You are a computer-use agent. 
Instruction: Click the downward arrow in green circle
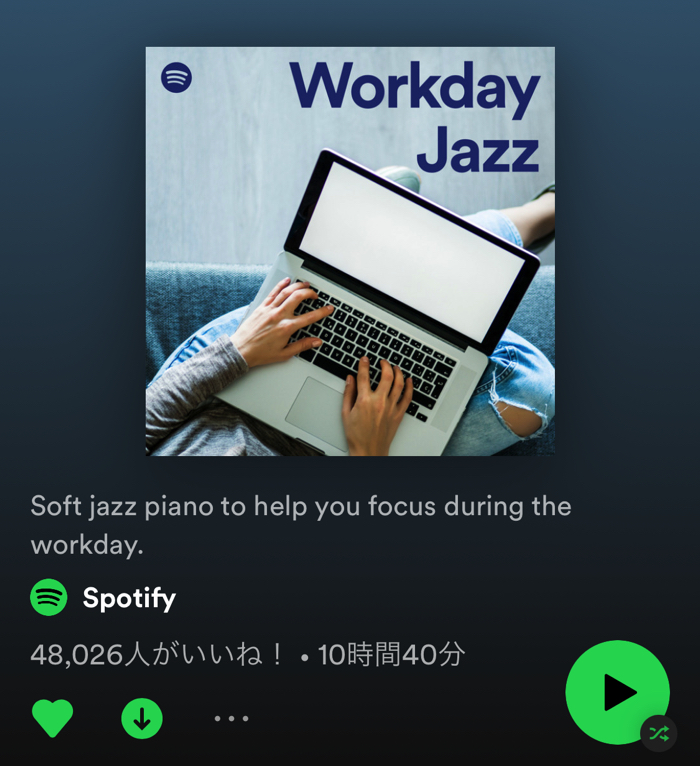[142, 719]
